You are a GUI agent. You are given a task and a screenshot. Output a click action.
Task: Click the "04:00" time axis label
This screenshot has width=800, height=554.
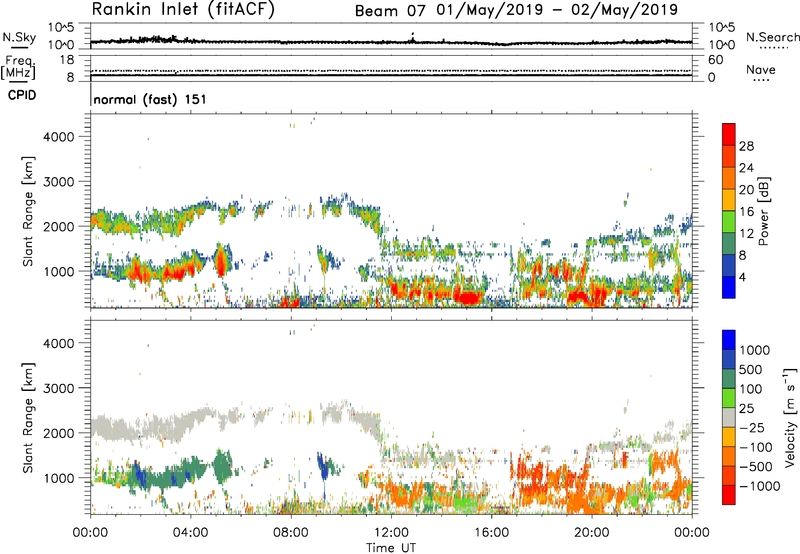pyautogui.click(x=191, y=533)
